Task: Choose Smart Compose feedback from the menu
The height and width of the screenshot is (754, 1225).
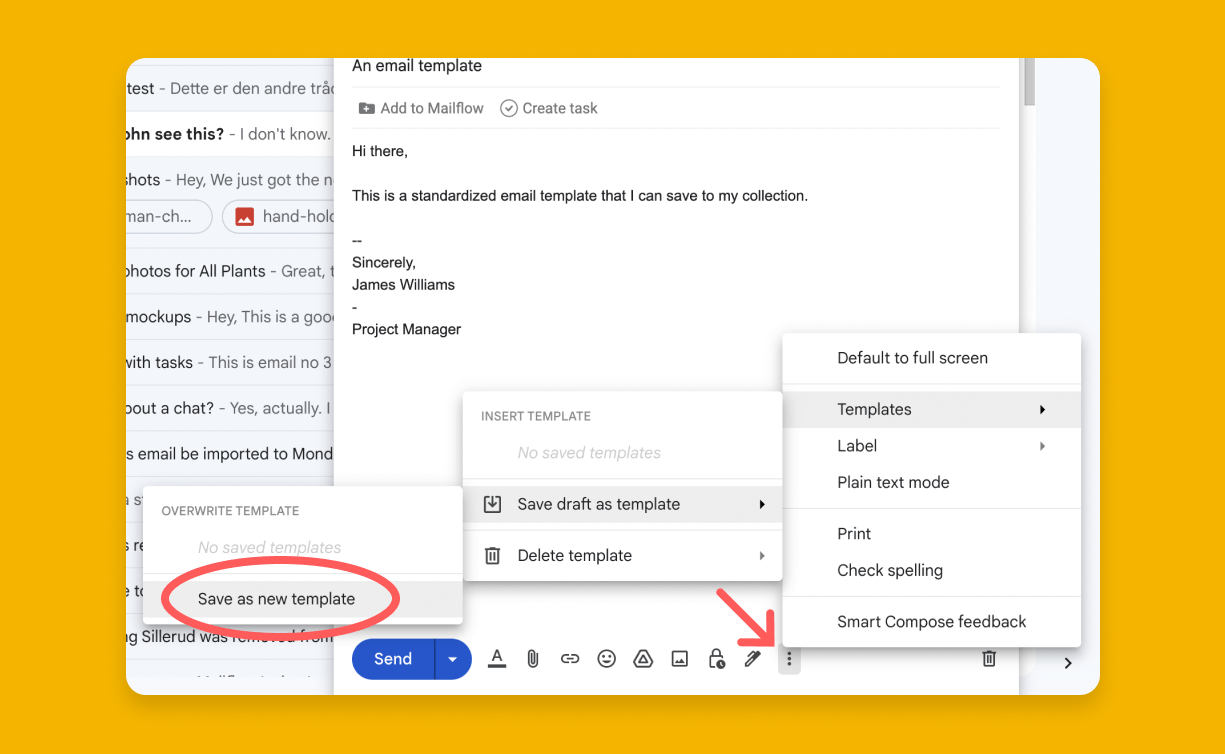Action: point(932,621)
